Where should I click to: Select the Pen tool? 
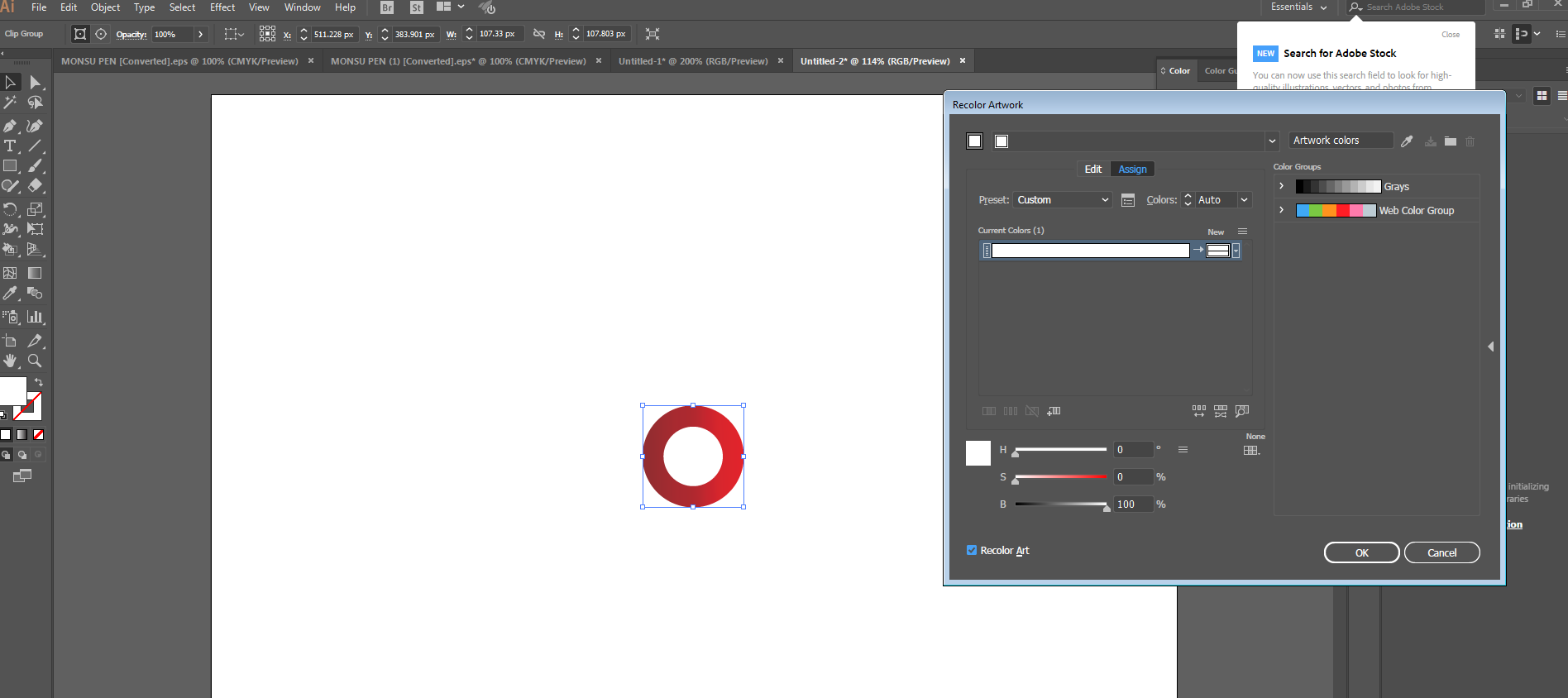tap(10, 126)
